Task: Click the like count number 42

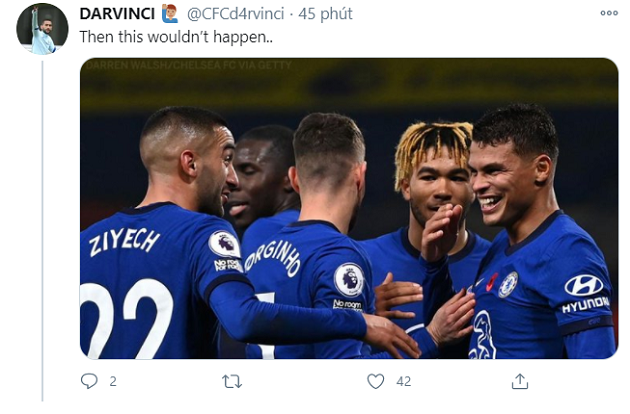Action: pos(404,381)
